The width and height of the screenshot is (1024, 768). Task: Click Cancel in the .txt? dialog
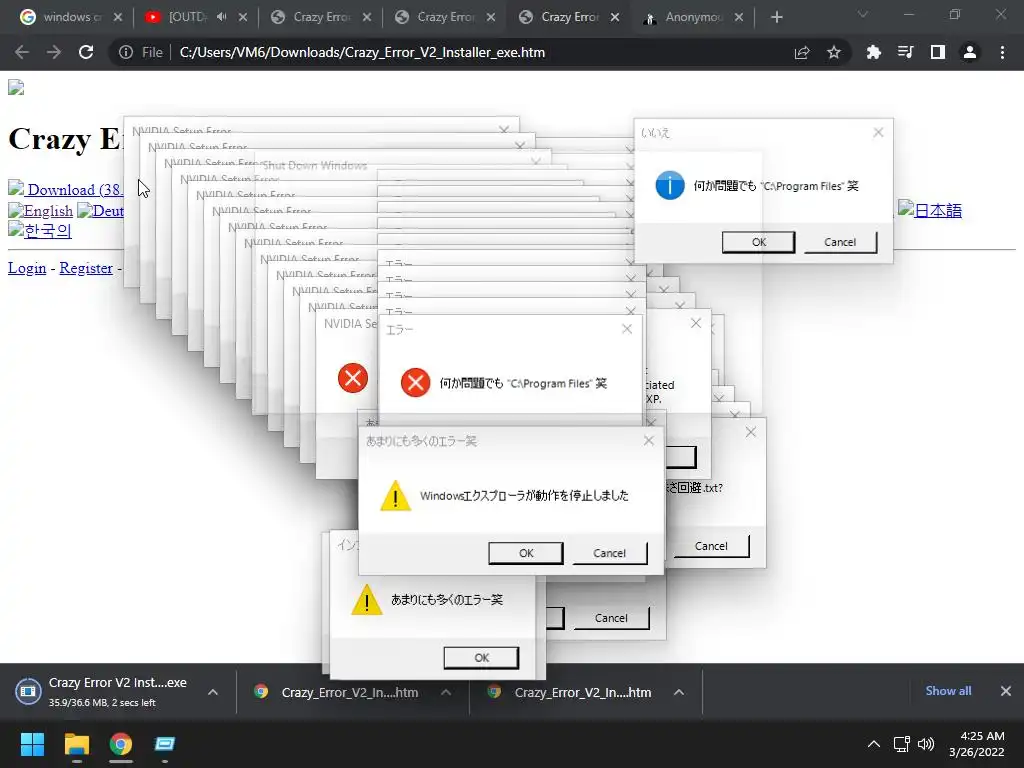pyautogui.click(x=711, y=546)
